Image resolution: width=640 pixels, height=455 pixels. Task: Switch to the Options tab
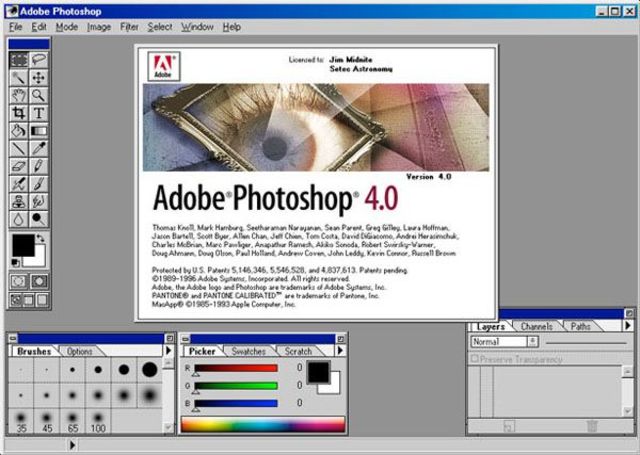80,351
